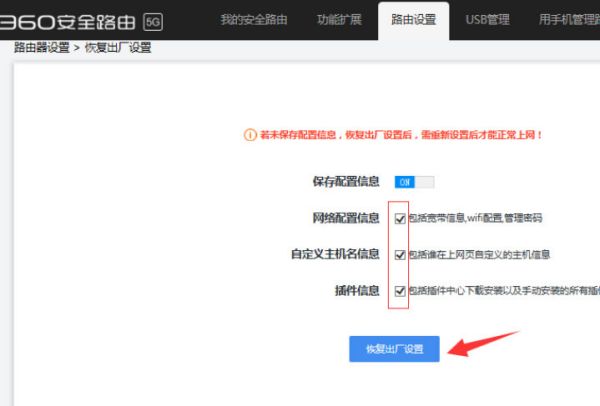The image size is (600, 406).
Task: Select the 路由设置 tab
Action: [414, 20]
